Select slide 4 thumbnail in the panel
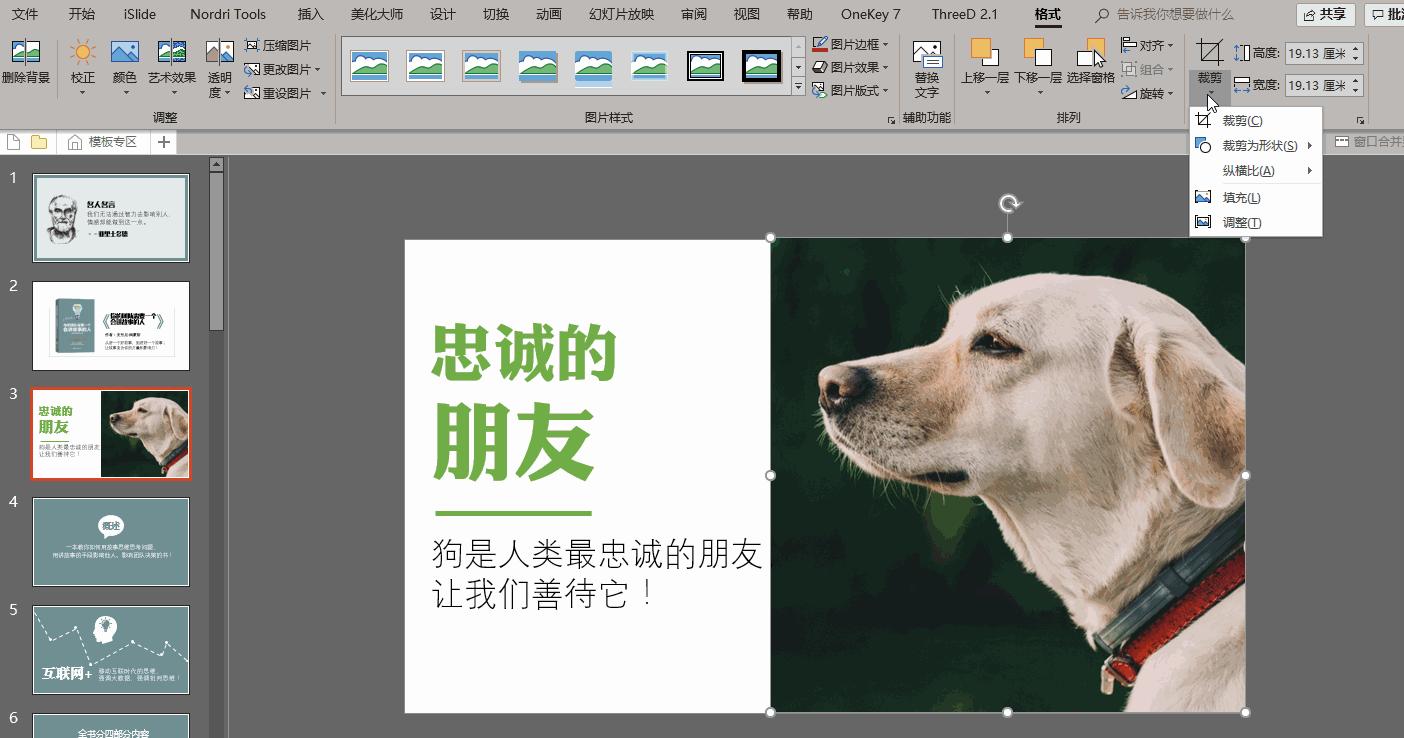This screenshot has height=738, width=1404. tap(111, 542)
